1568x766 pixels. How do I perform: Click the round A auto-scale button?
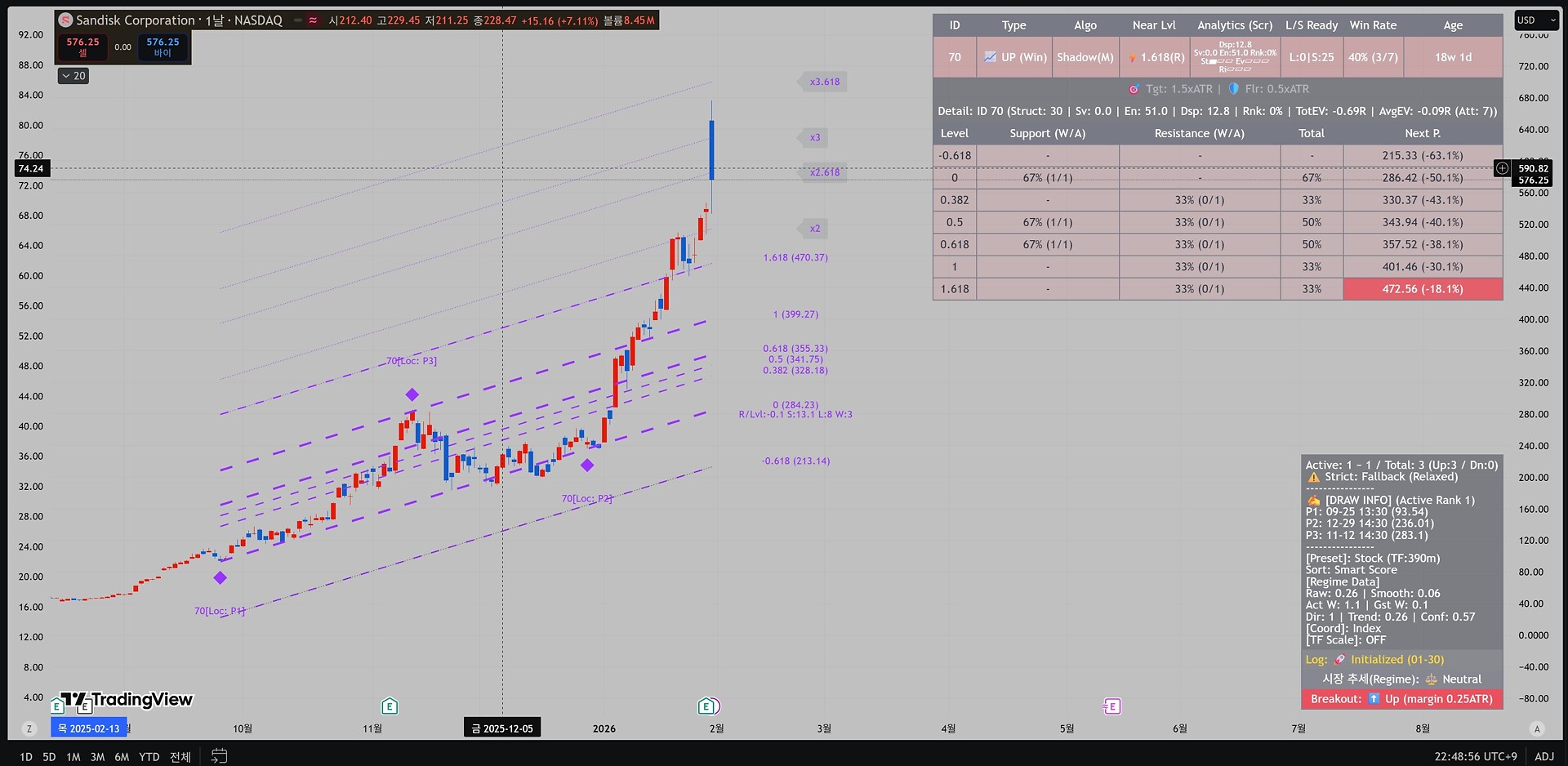[x=1537, y=728]
